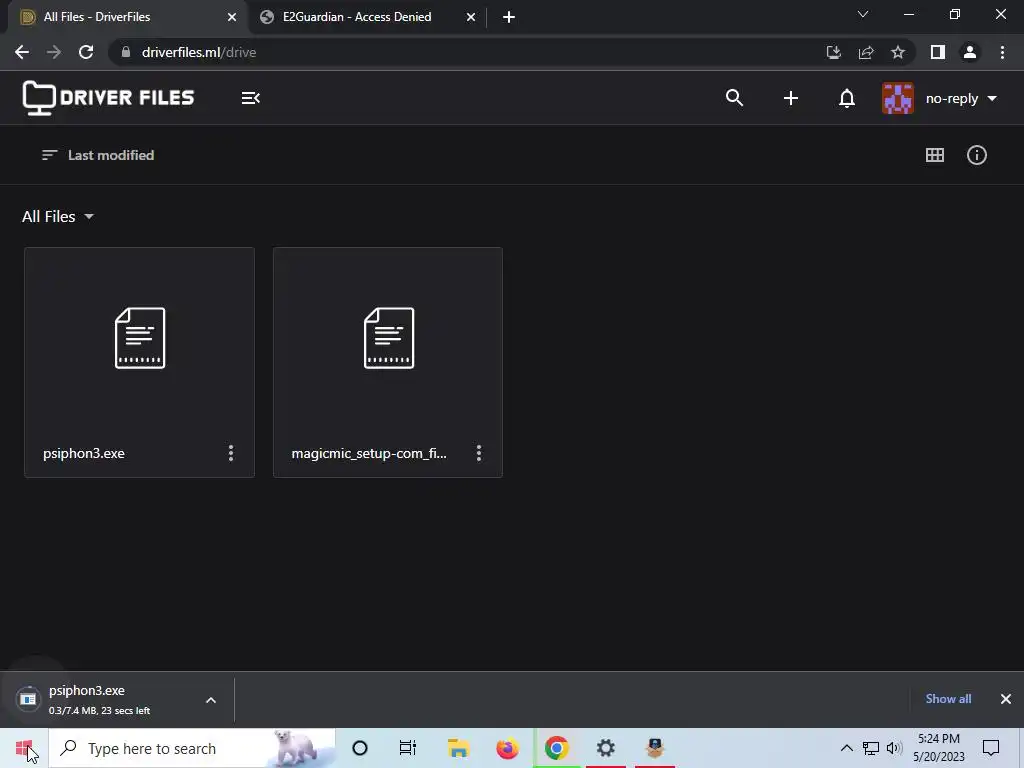
Task: Launch Firefox from taskbar
Action: pyautogui.click(x=507, y=748)
